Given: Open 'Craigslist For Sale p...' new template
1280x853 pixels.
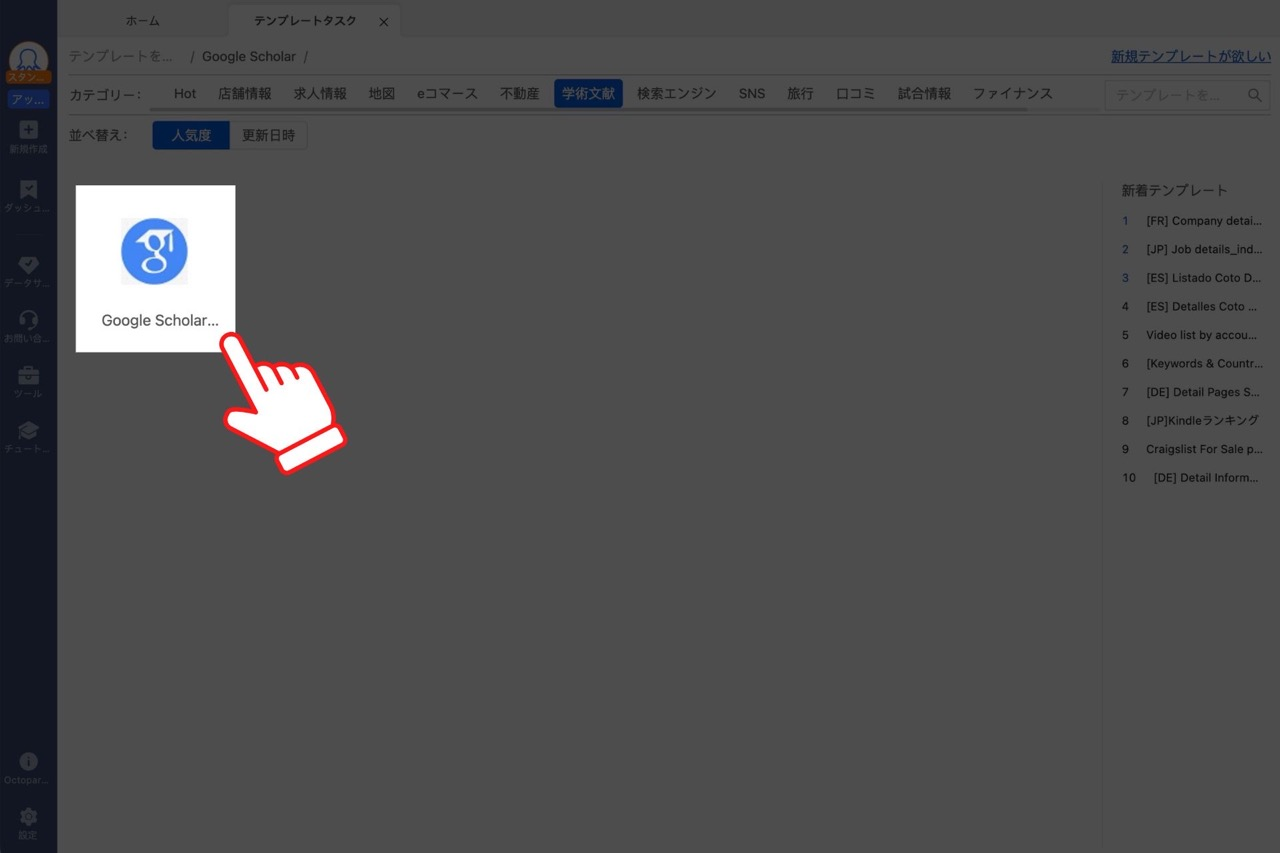Looking at the screenshot, I should [x=1204, y=449].
